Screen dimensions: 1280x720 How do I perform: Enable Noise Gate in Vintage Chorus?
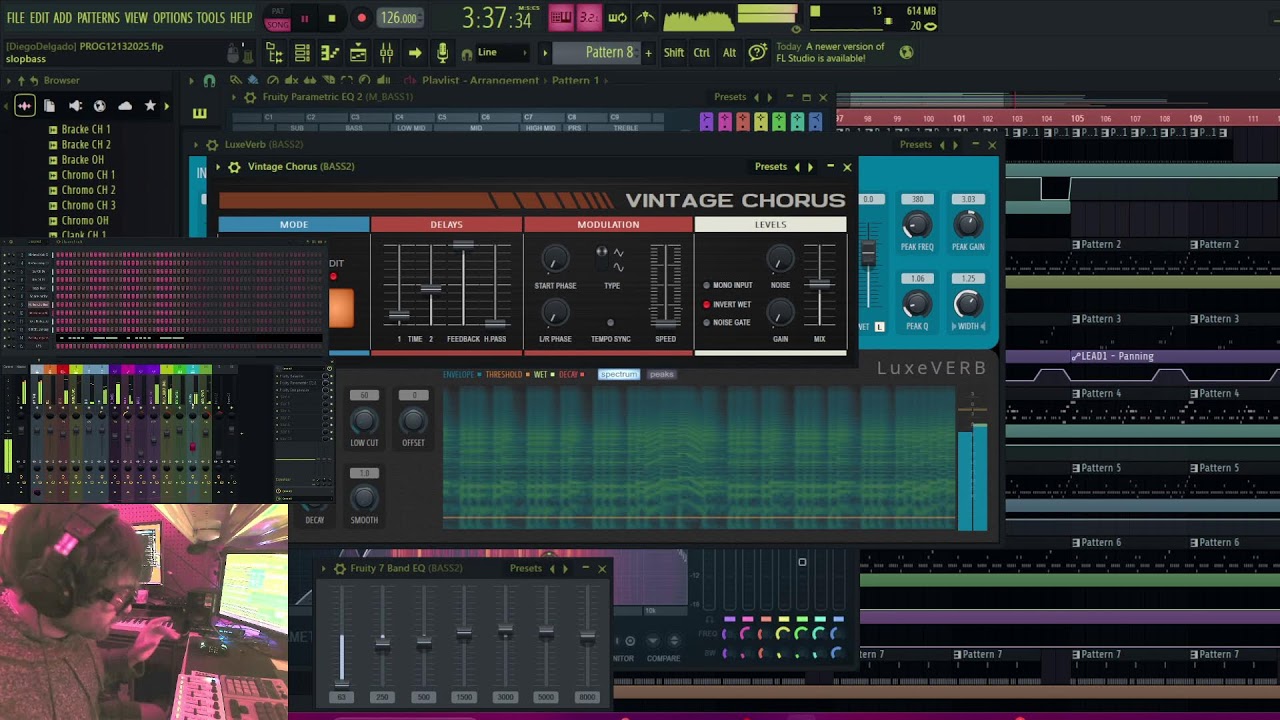click(x=707, y=323)
